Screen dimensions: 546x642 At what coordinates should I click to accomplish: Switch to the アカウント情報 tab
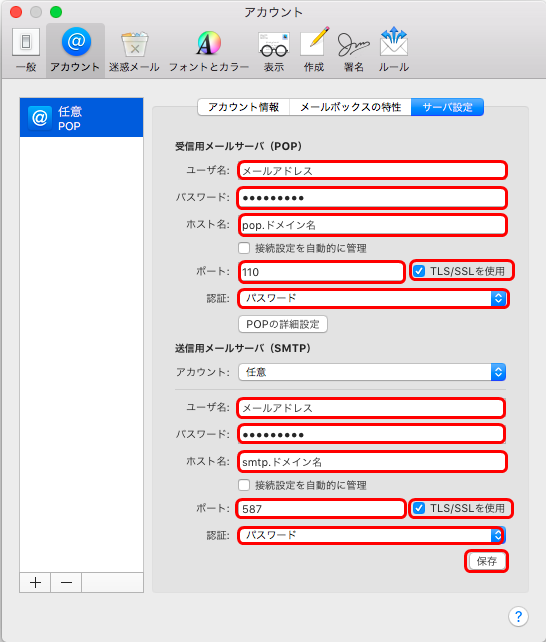pyautogui.click(x=244, y=107)
